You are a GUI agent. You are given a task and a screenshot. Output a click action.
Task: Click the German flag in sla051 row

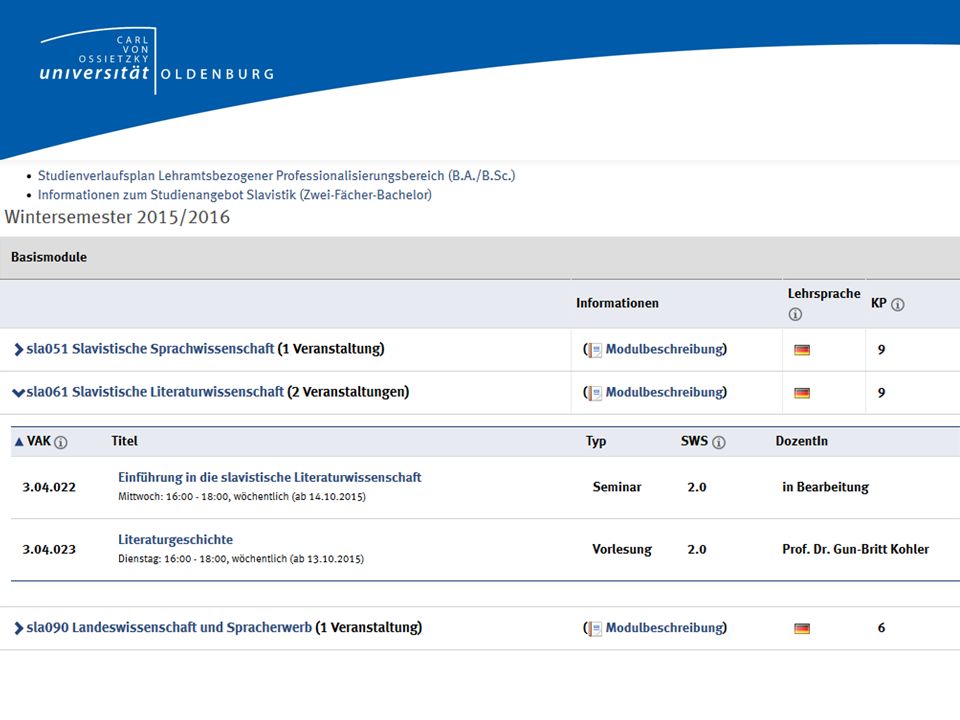[802, 350]
